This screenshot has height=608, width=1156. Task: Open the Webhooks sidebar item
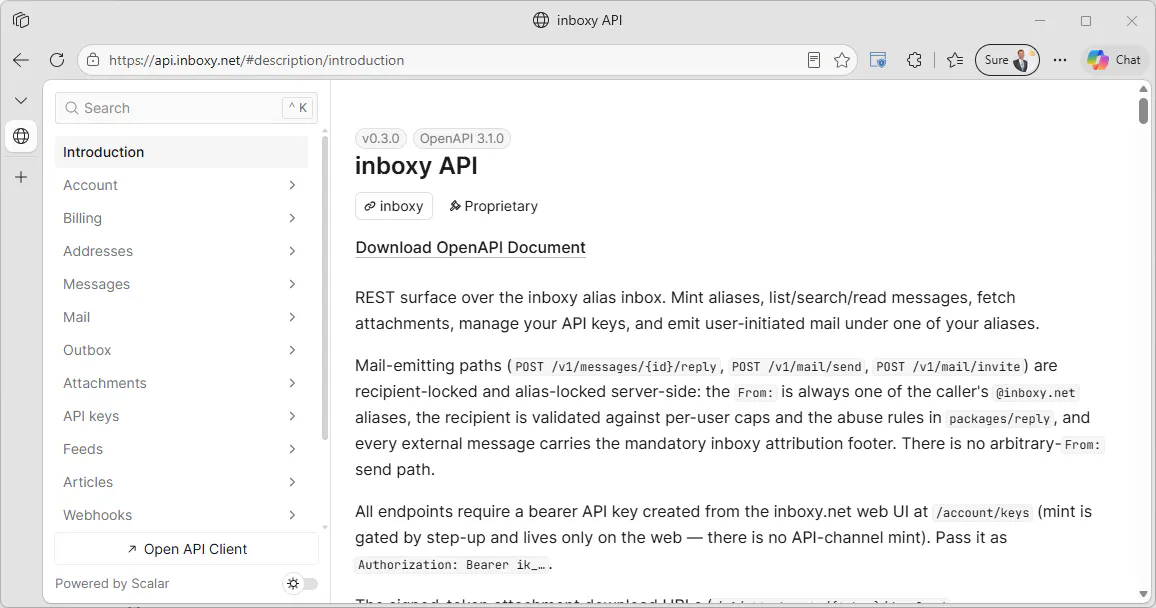pyautogui.click(x=181, y=515)
